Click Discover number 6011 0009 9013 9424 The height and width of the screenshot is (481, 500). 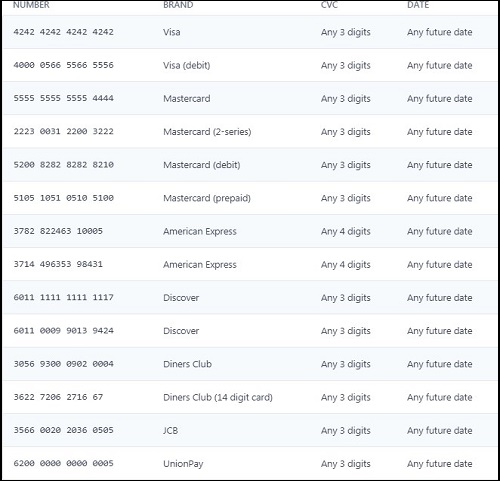pos(63,331)
